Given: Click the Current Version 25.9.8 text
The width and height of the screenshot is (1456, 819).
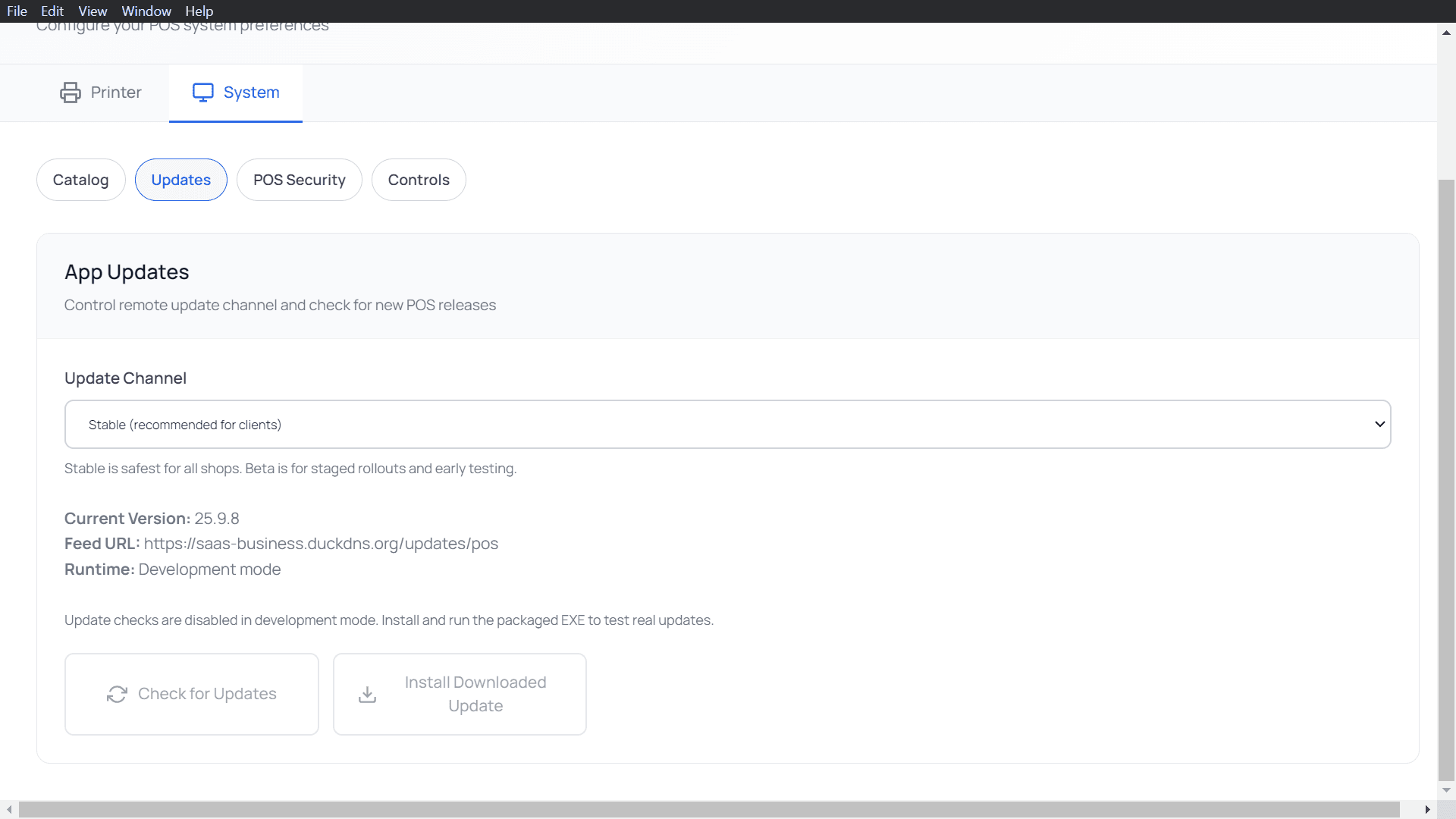Looking at the screenshot, I should (152, 519).
